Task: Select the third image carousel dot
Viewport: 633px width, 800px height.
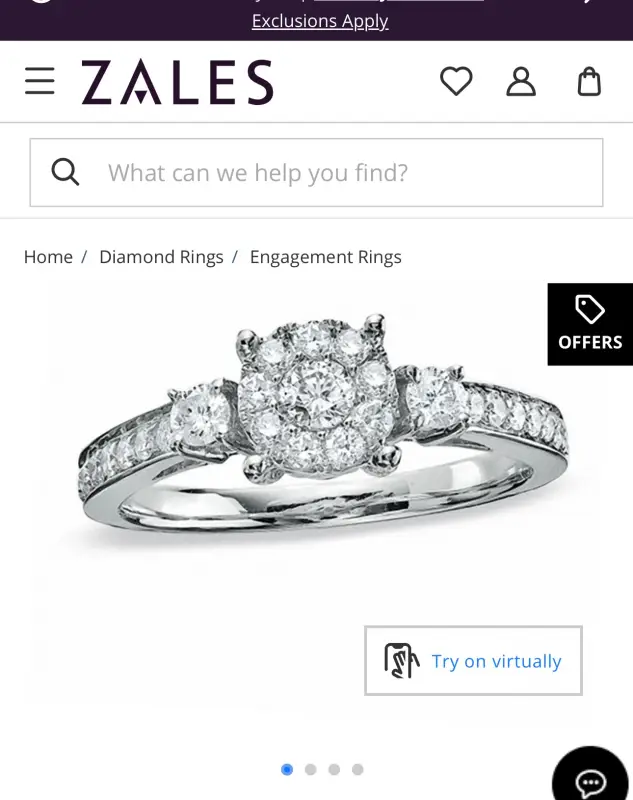Action: point(334,769)
